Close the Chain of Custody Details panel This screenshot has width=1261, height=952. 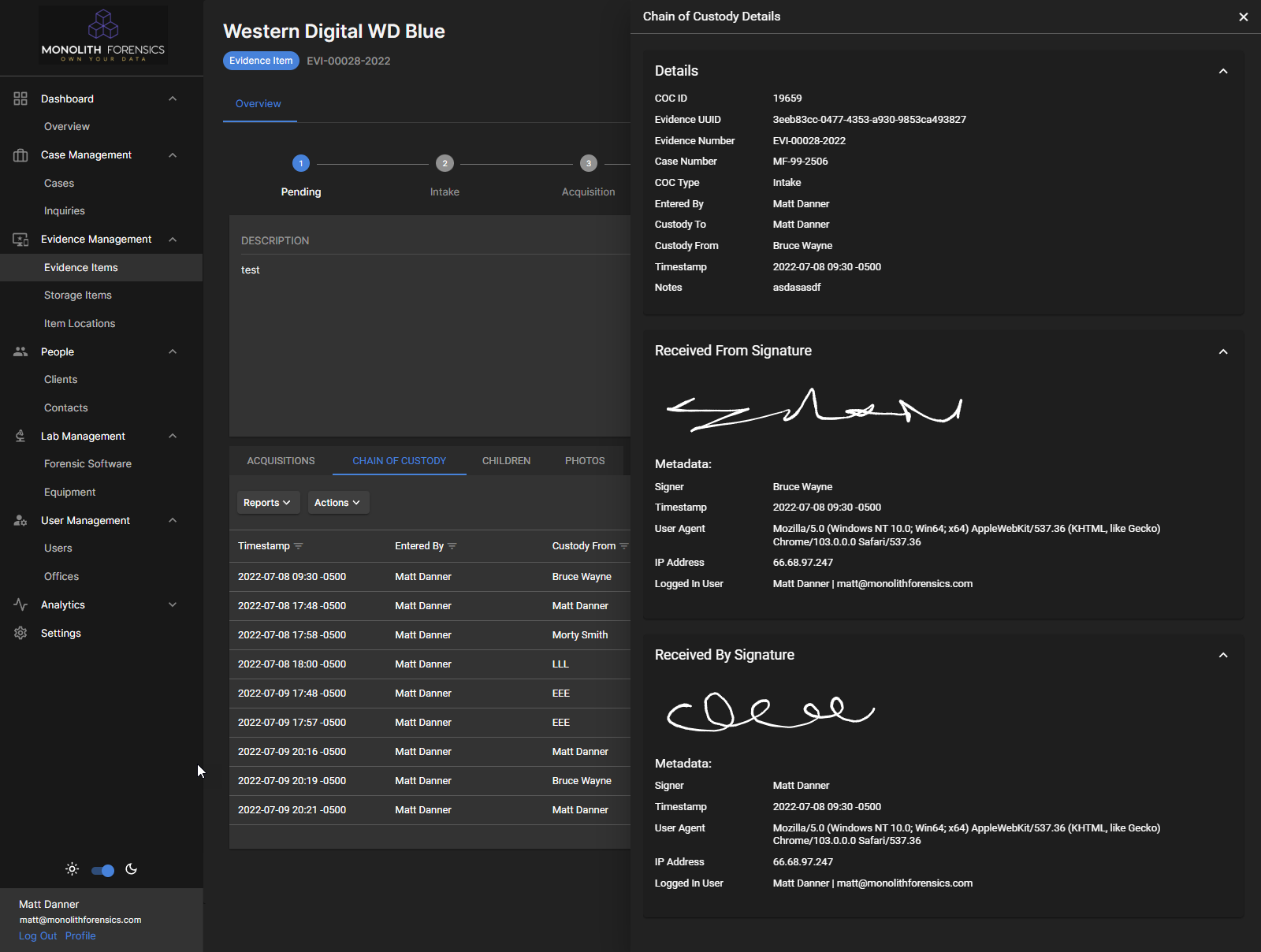(x=1244, y=17)
